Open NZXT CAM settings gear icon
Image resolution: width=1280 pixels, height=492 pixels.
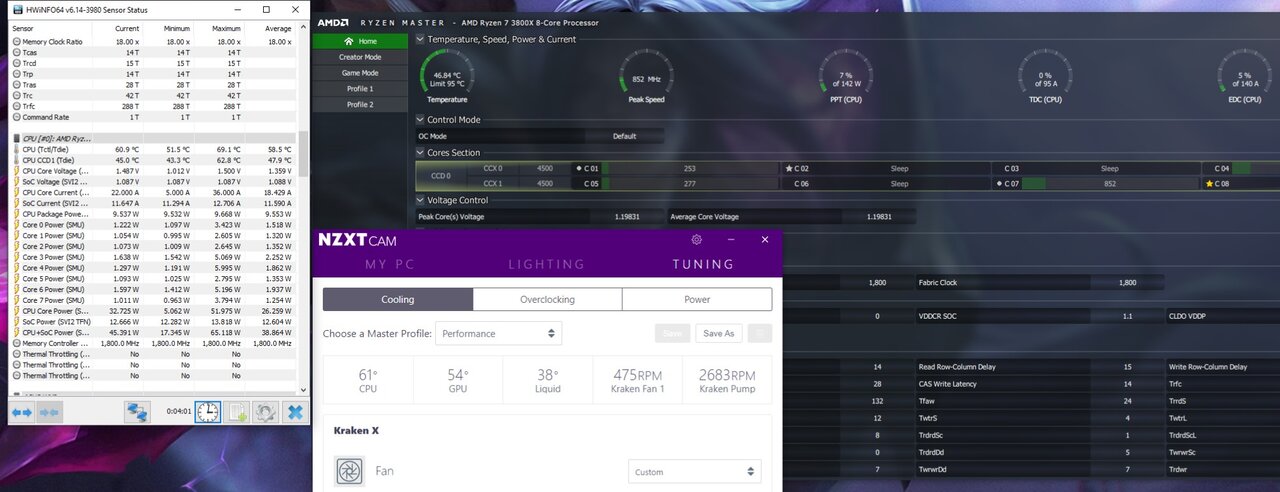tap(696, 240)
